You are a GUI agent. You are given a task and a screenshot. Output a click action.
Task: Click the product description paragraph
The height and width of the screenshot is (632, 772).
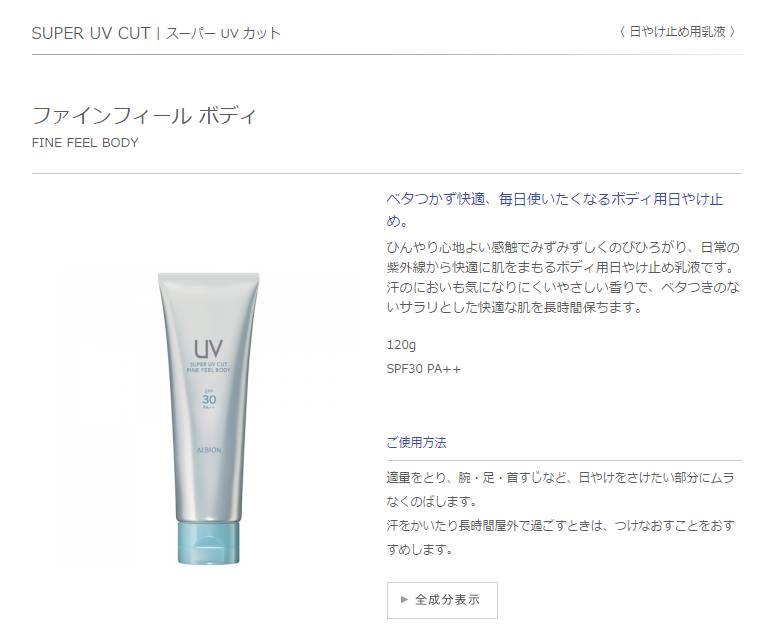563,277
